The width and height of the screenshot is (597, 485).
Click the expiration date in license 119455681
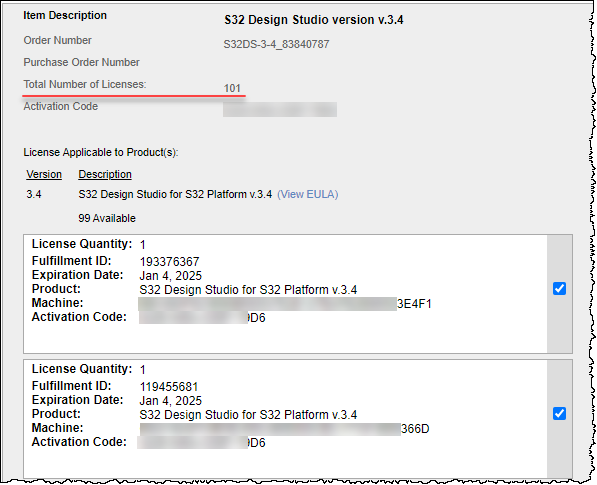click(171, 400)
